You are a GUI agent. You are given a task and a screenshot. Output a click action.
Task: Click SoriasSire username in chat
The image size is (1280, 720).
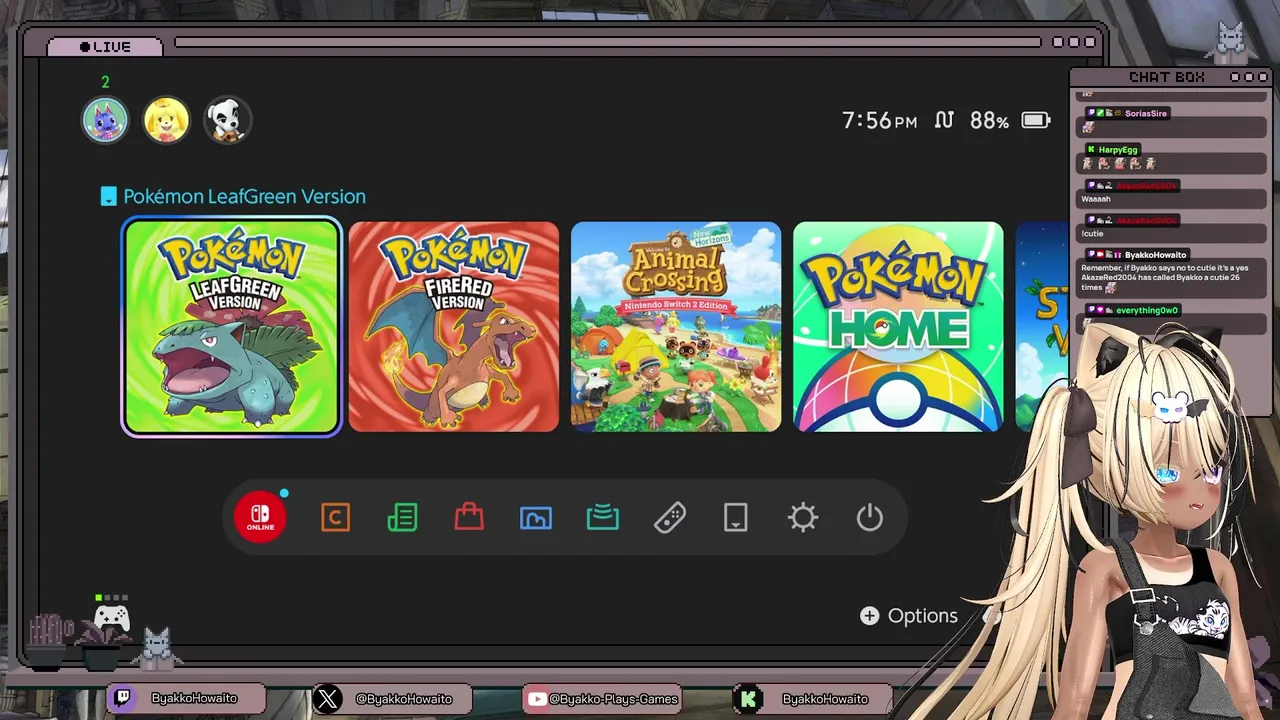coord(1146,113)
